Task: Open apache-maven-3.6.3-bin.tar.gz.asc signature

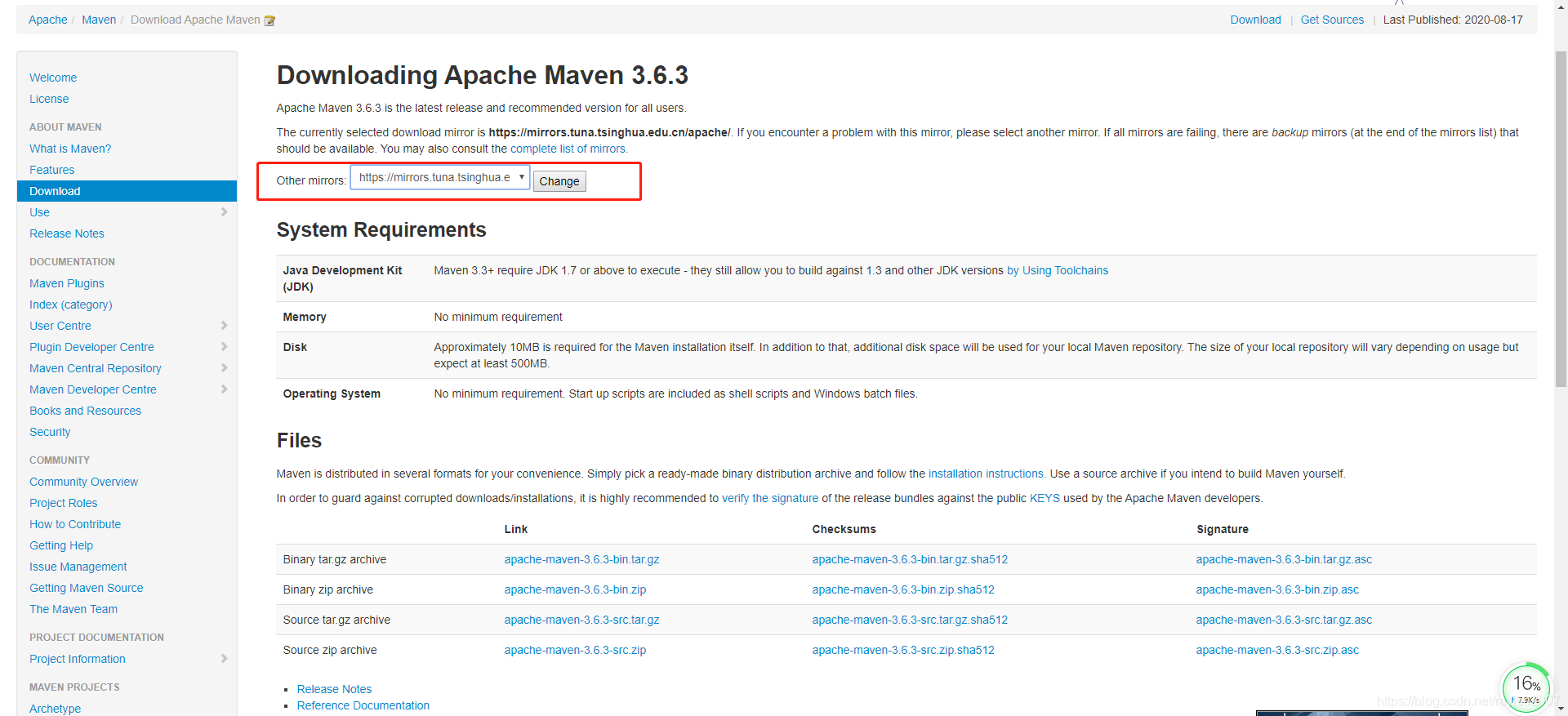Action: click(x=1284, y=559)
